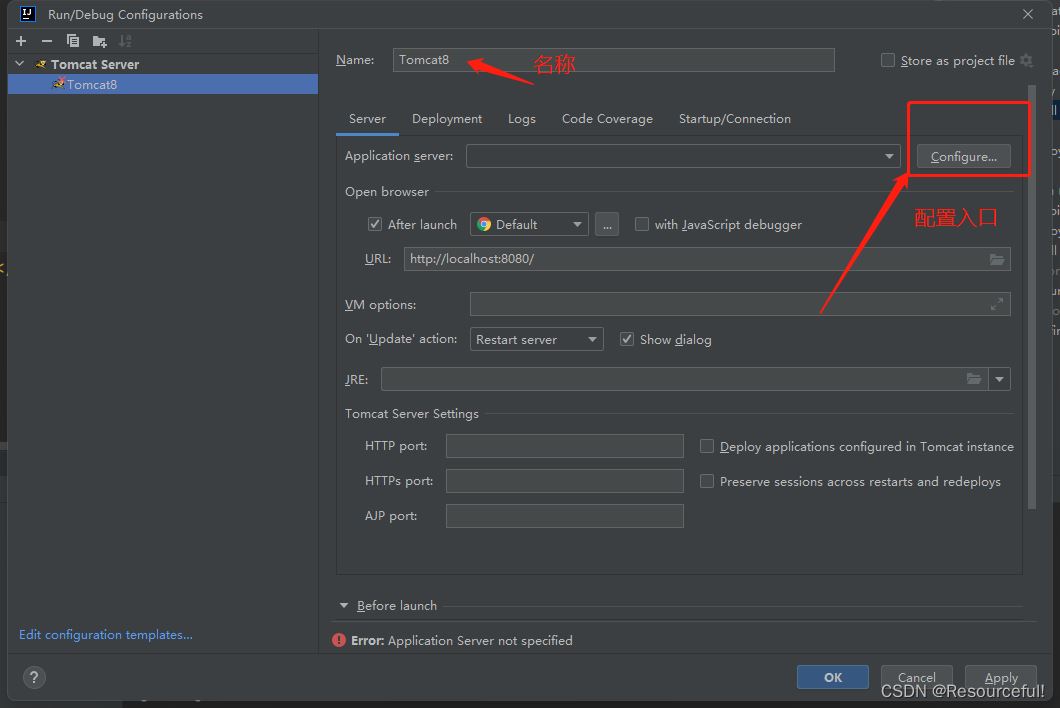
Task: Switch to the Logs tab
Action: [522, 118]
